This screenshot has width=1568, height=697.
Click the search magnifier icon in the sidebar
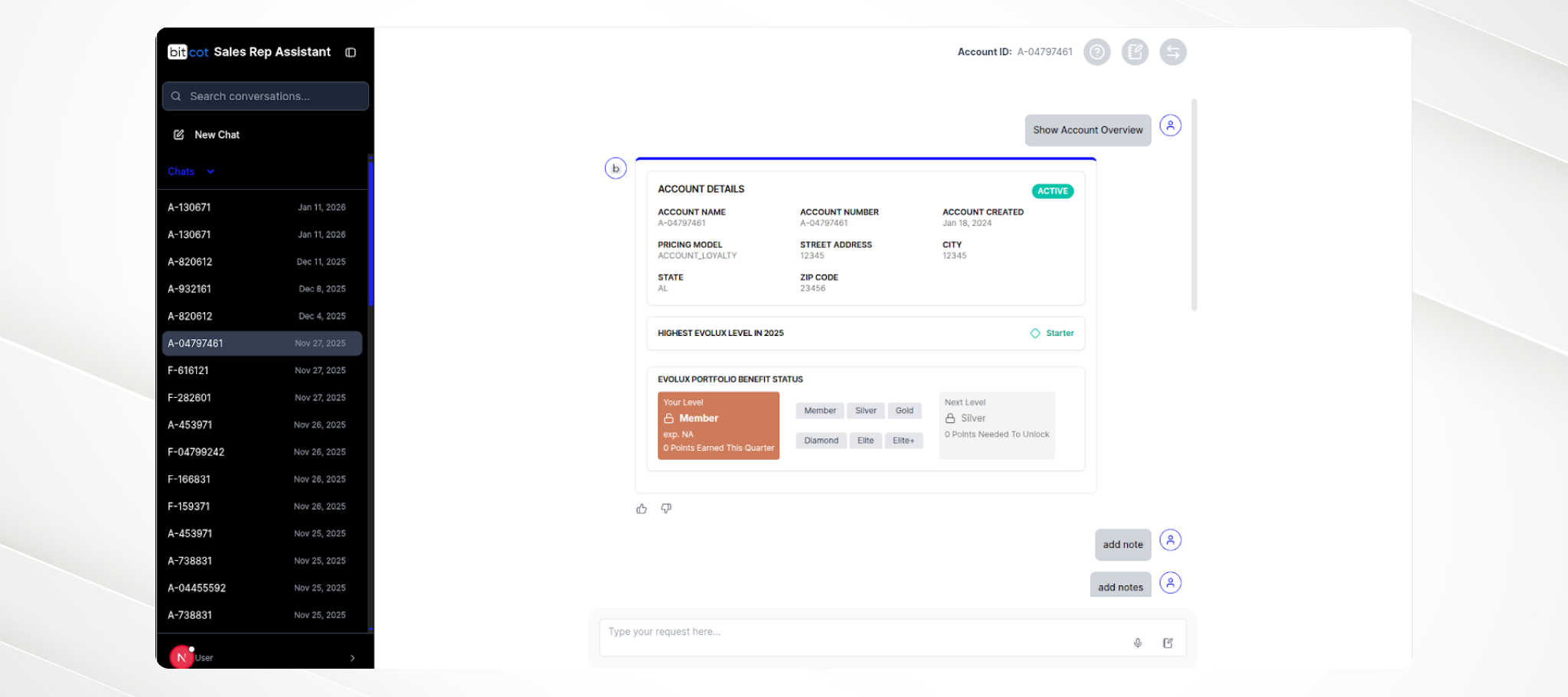(x=177, y=96)
